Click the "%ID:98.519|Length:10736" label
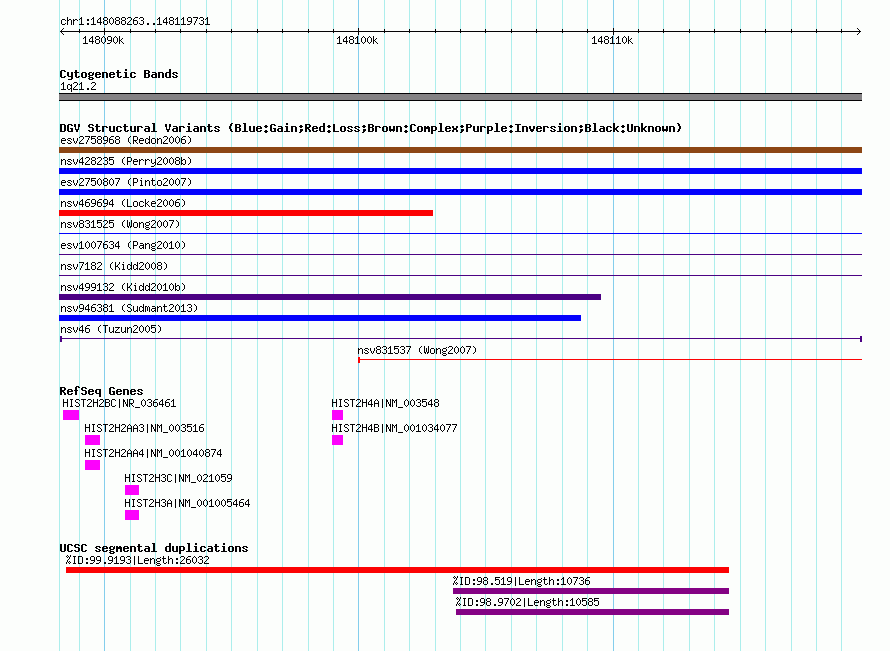This screenshot has width=890, height=651. point(522,581)
